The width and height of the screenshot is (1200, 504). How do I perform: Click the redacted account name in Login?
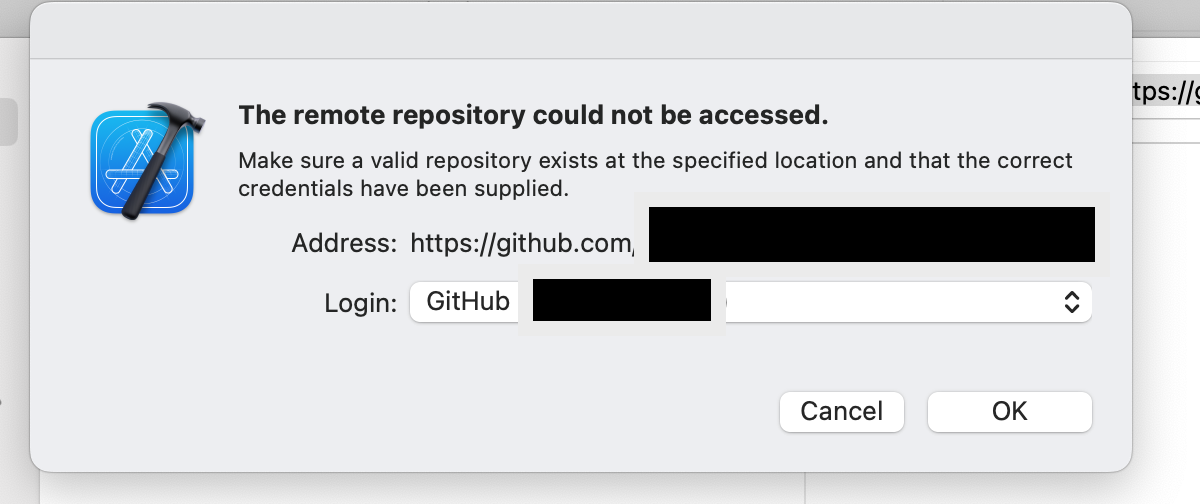[621, 300]
